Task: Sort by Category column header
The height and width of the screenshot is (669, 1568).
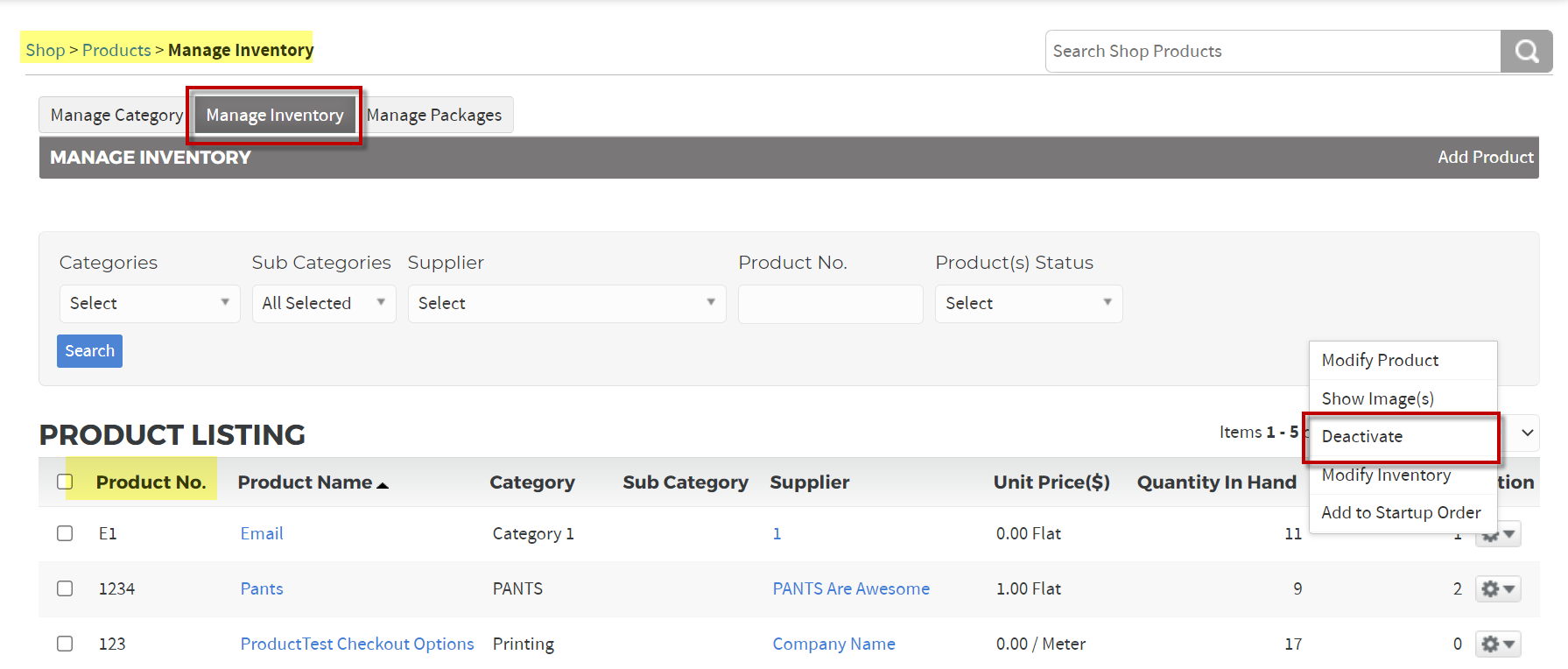Action: click(532, 482)
